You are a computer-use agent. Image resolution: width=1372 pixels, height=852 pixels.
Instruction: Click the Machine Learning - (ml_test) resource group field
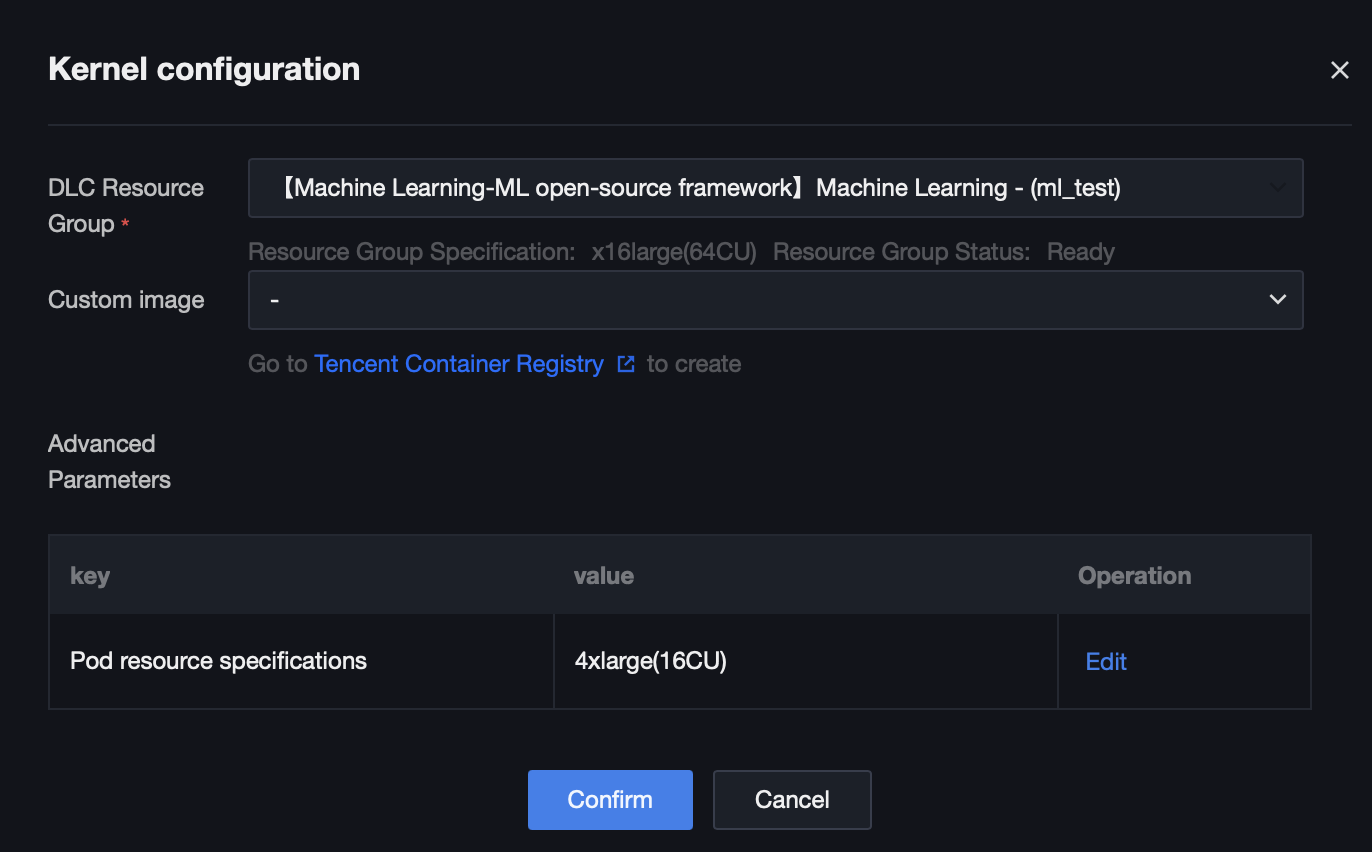(x=700, y=188)
